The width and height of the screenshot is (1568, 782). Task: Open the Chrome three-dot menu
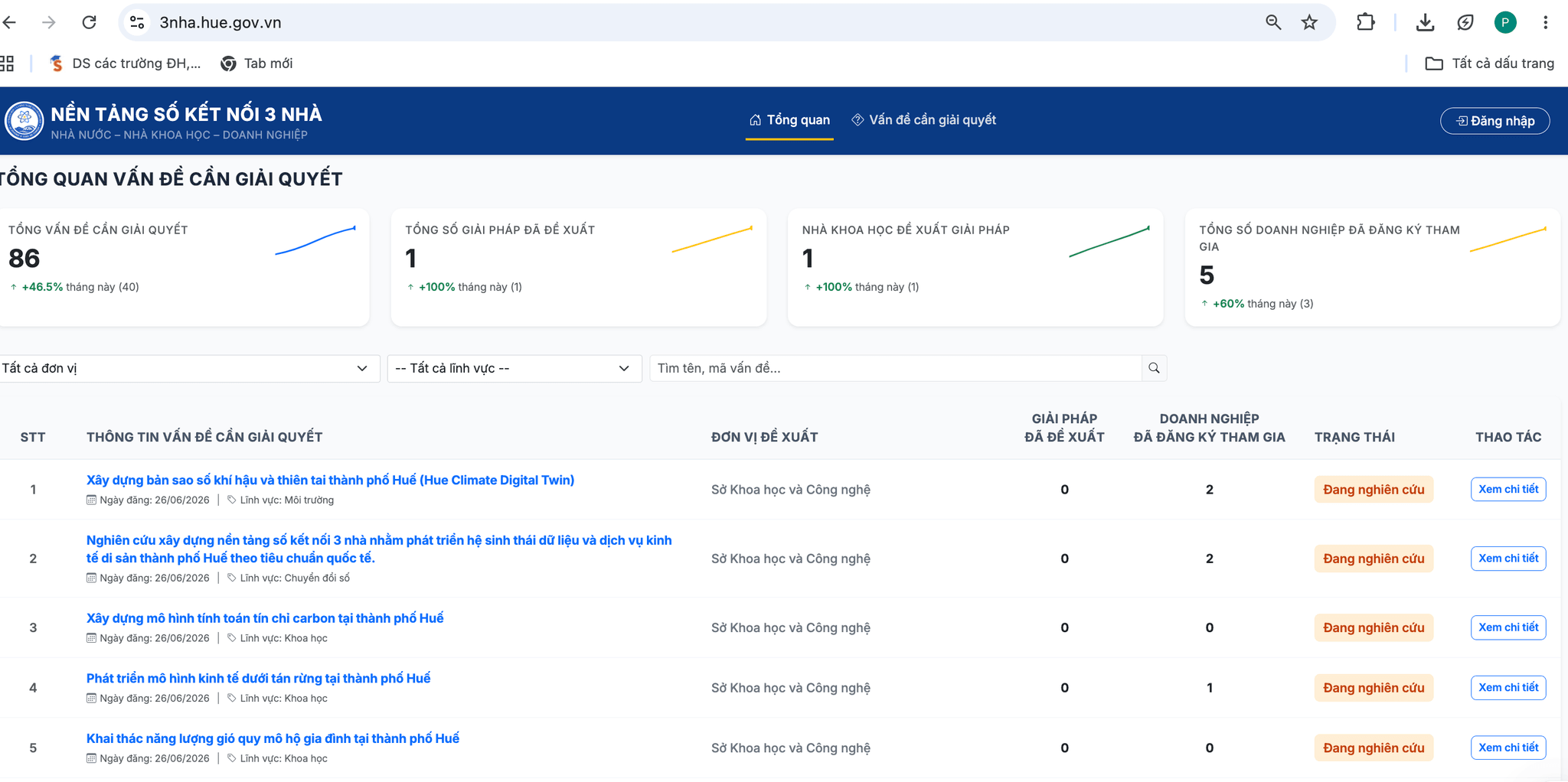pos(1545,22)
